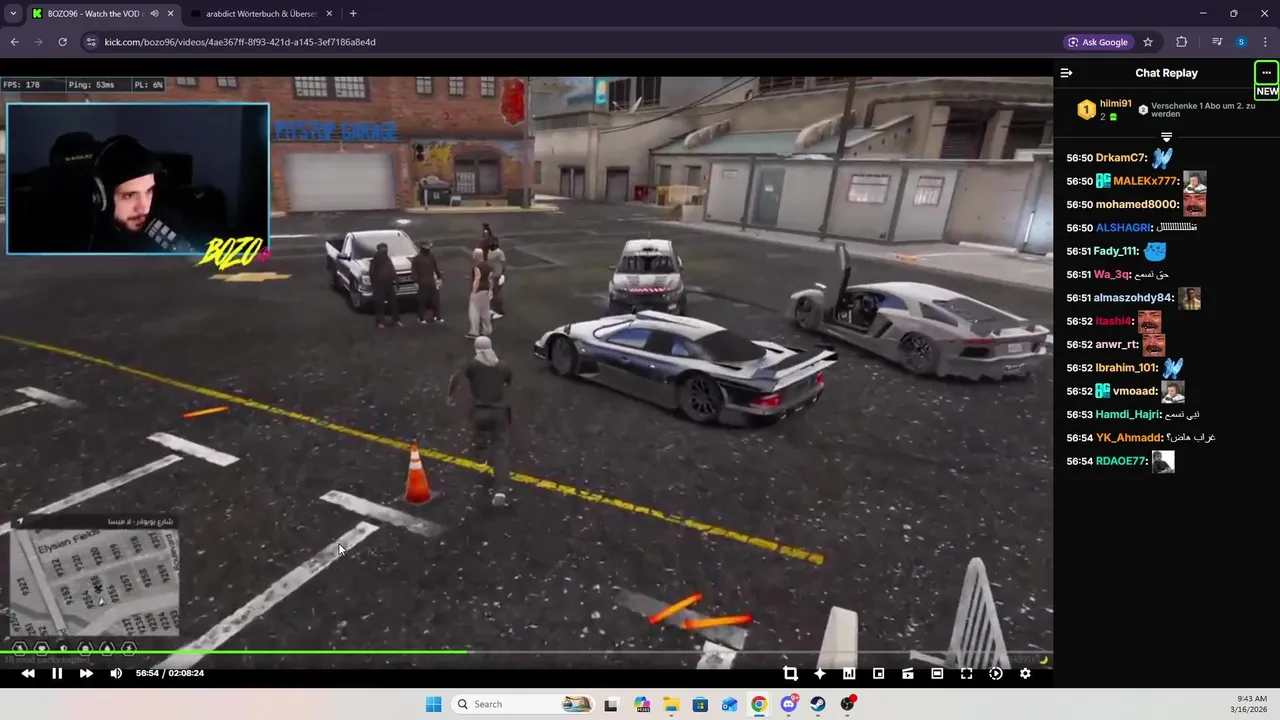
Task: View site information icon in address bar
Action: [91, 42]
